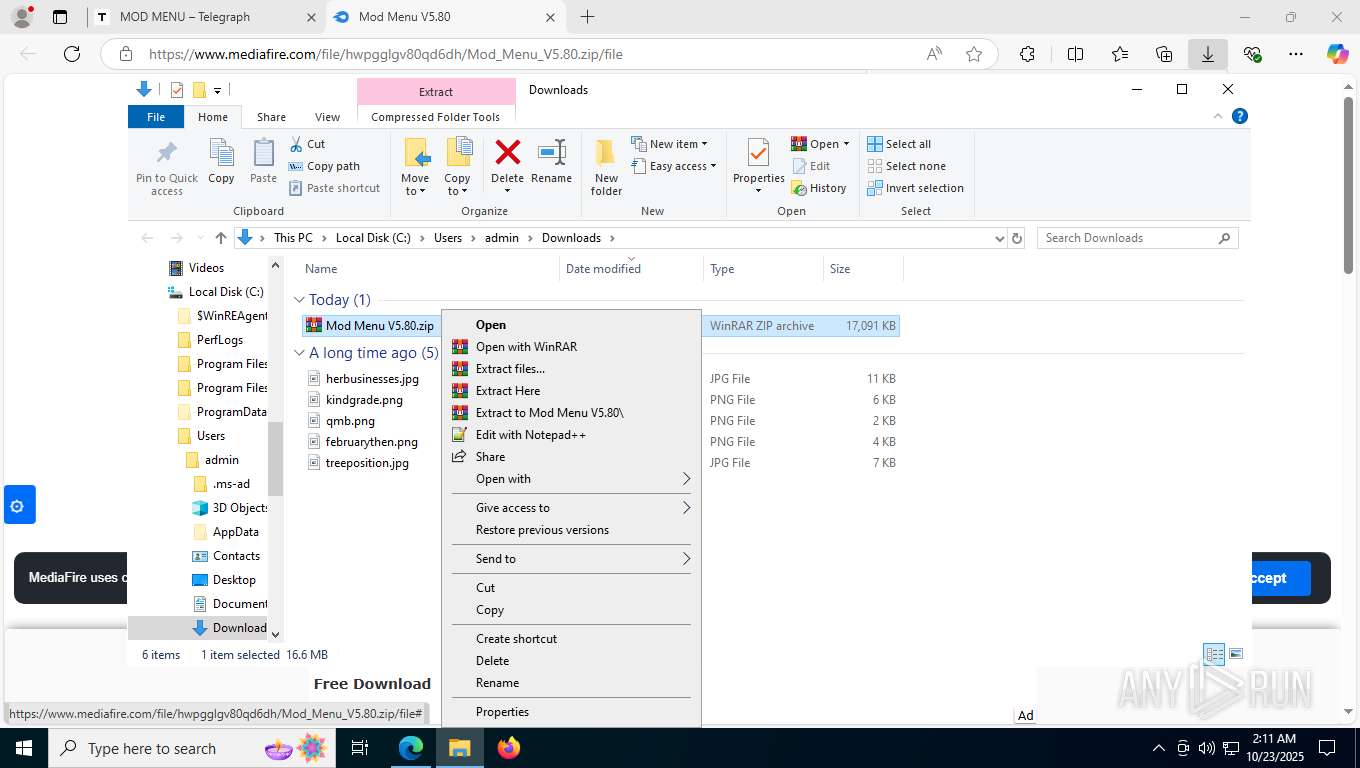Screen dimensions: 1360x768
Task: Switch to the Share ribbon tab
Action: pyautogui.click(x=271, y=117)
